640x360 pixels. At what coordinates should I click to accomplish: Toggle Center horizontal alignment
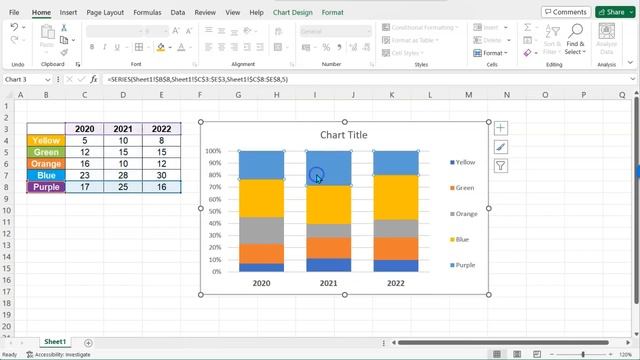tap(221, 47)
